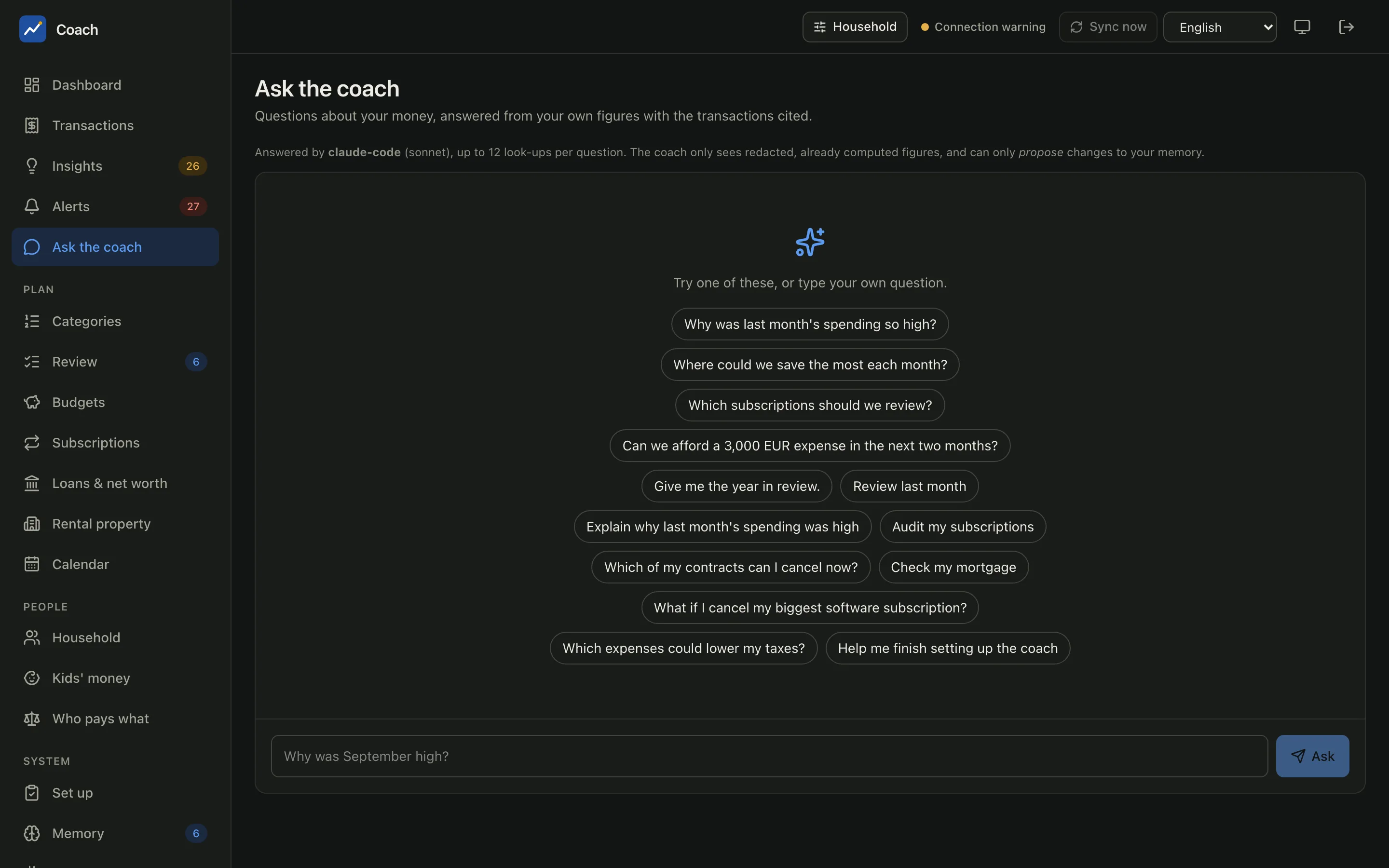The height and width of the screenshot is (868, 1389).
Task: Click the Sync now button
Action: point(1108,27)
